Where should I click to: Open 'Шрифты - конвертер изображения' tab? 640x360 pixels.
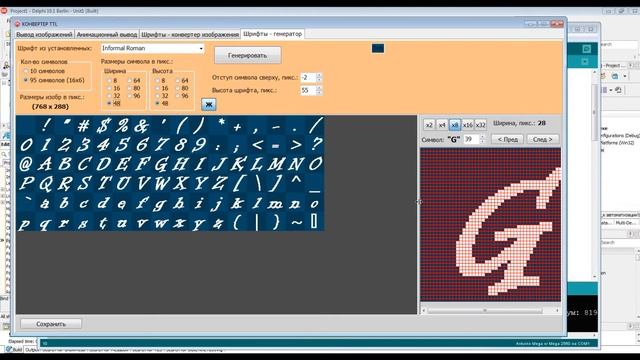[190, 35]
